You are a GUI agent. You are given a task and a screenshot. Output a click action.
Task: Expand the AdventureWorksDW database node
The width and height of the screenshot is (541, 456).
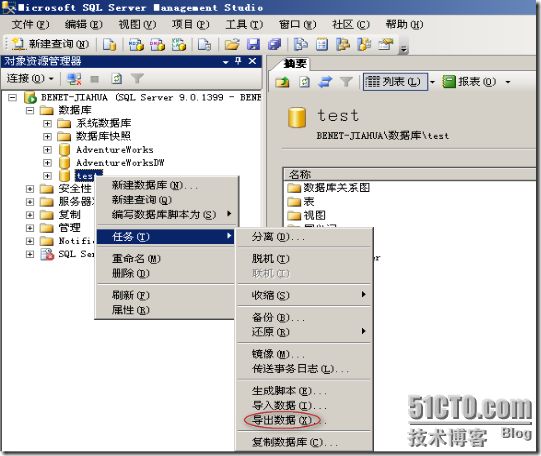(47, 163)
